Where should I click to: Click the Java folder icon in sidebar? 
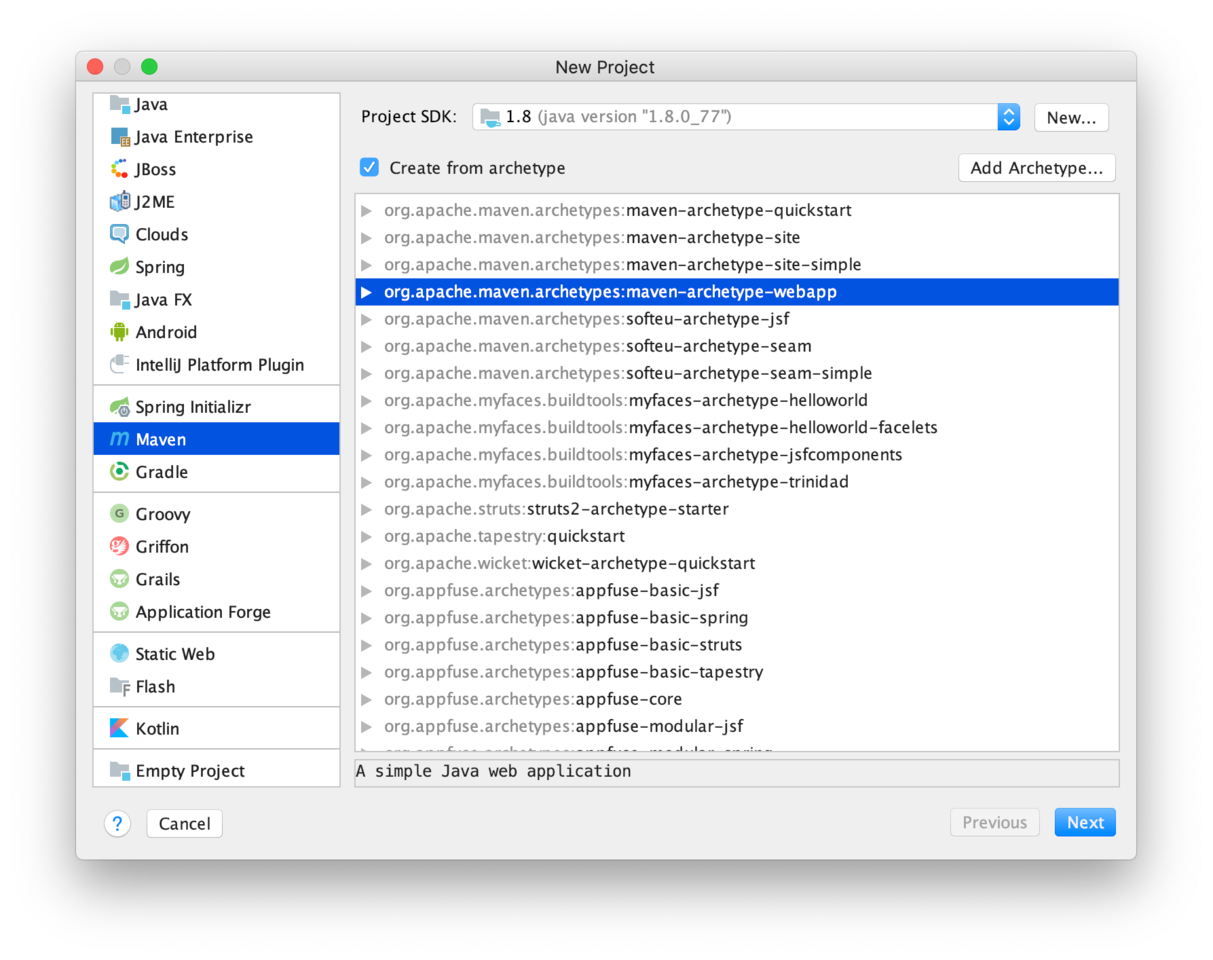pos(120,104)
